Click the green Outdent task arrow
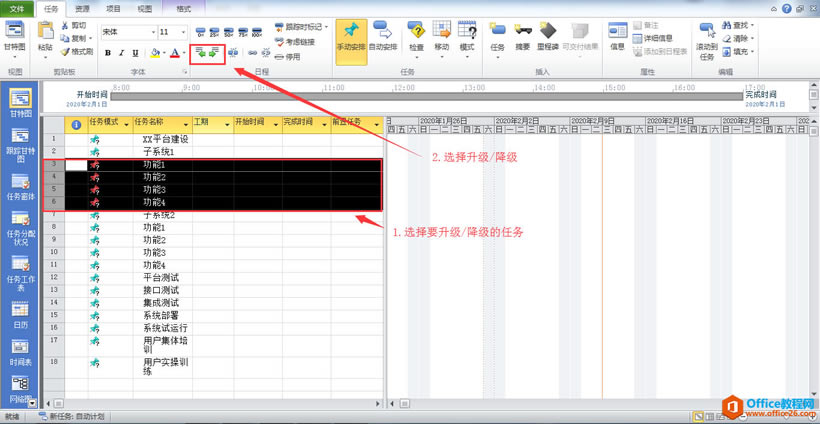This screenshot has height=424, width=820. point(201,52)
